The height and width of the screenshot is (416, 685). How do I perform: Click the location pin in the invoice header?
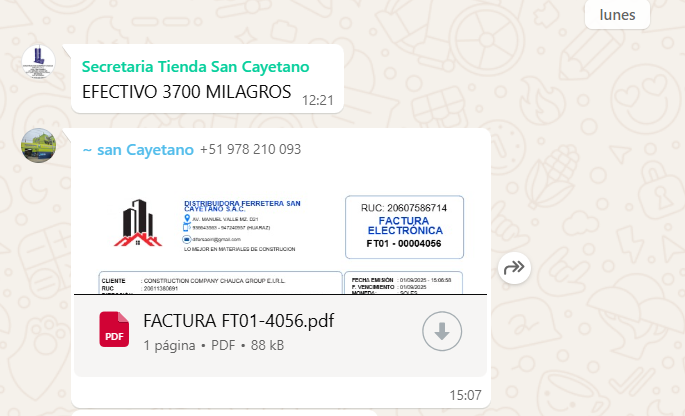point(187,218)
